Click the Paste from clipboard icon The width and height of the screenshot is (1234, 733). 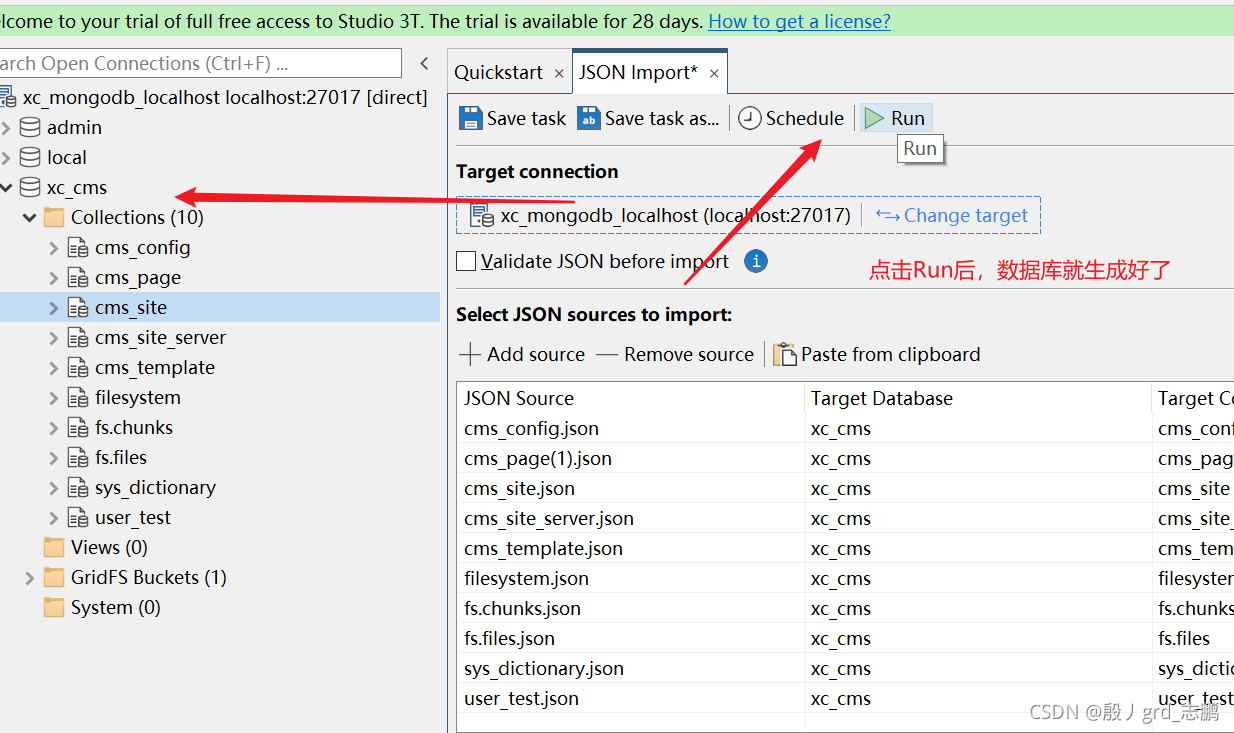pos(785,354)
